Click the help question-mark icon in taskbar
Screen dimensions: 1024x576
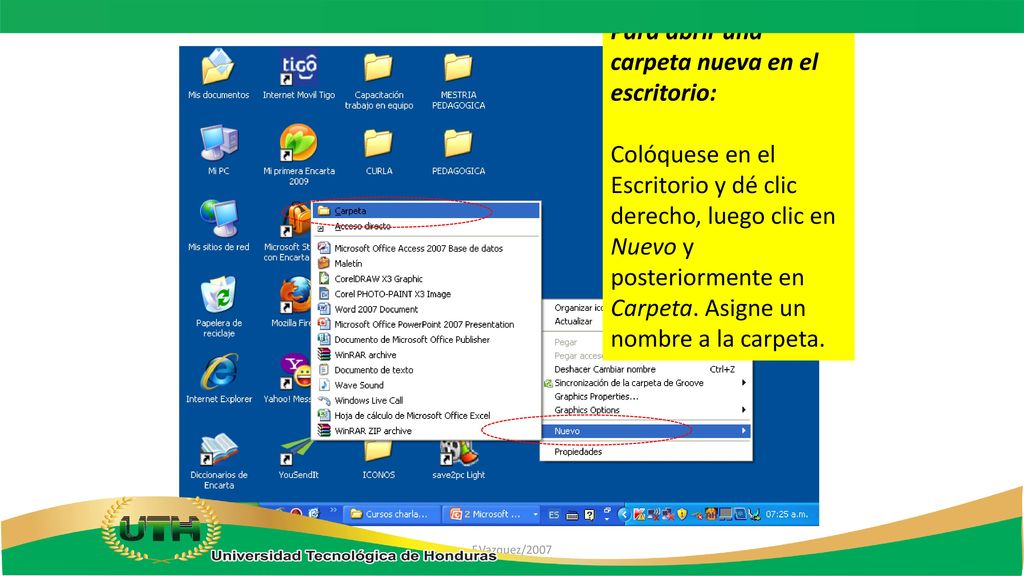589,515
